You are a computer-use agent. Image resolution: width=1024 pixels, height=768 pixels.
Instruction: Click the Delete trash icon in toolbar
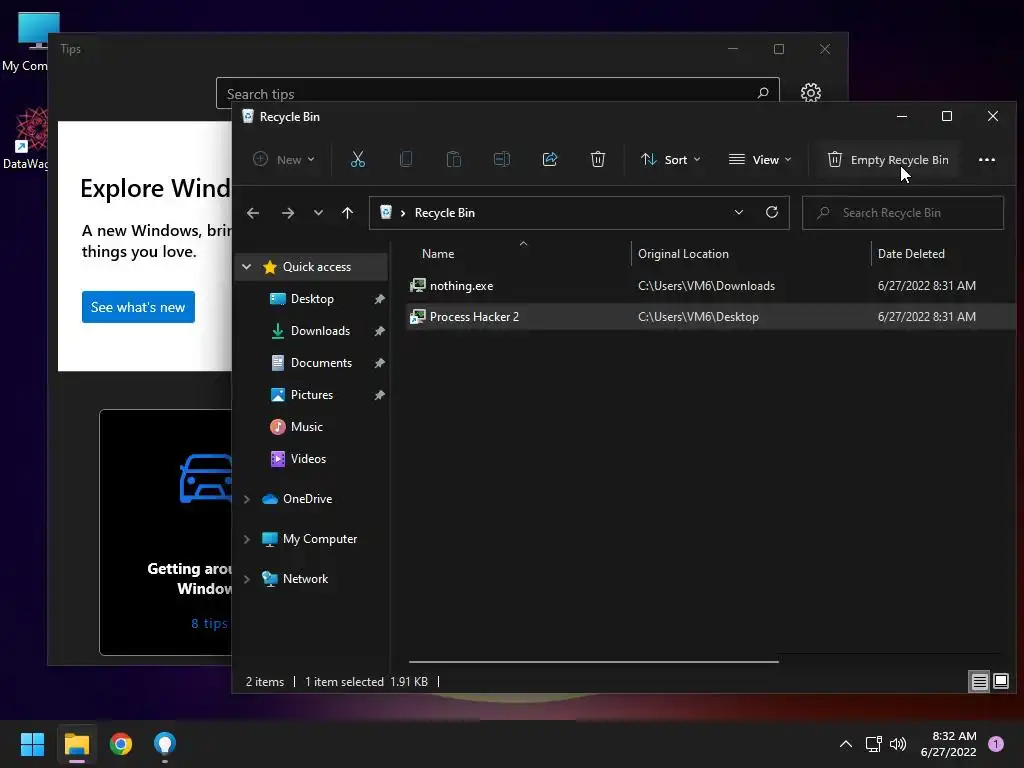point(598,159)
